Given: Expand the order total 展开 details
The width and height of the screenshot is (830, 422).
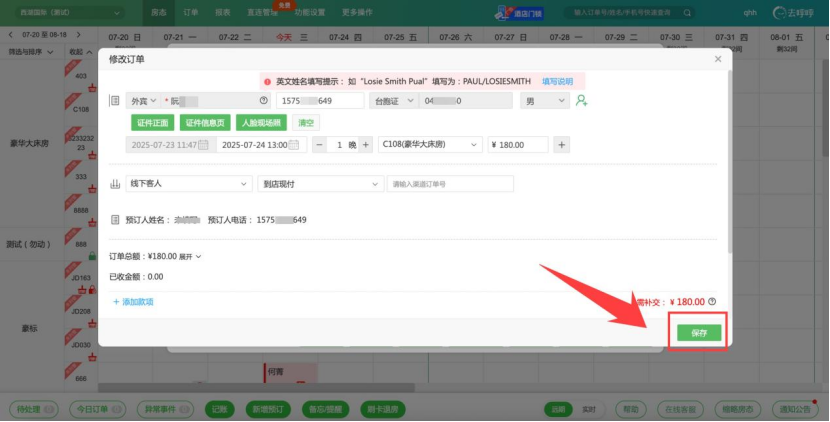Looking at the screenshot, I should pyautogui.click(x=190, y=256).
